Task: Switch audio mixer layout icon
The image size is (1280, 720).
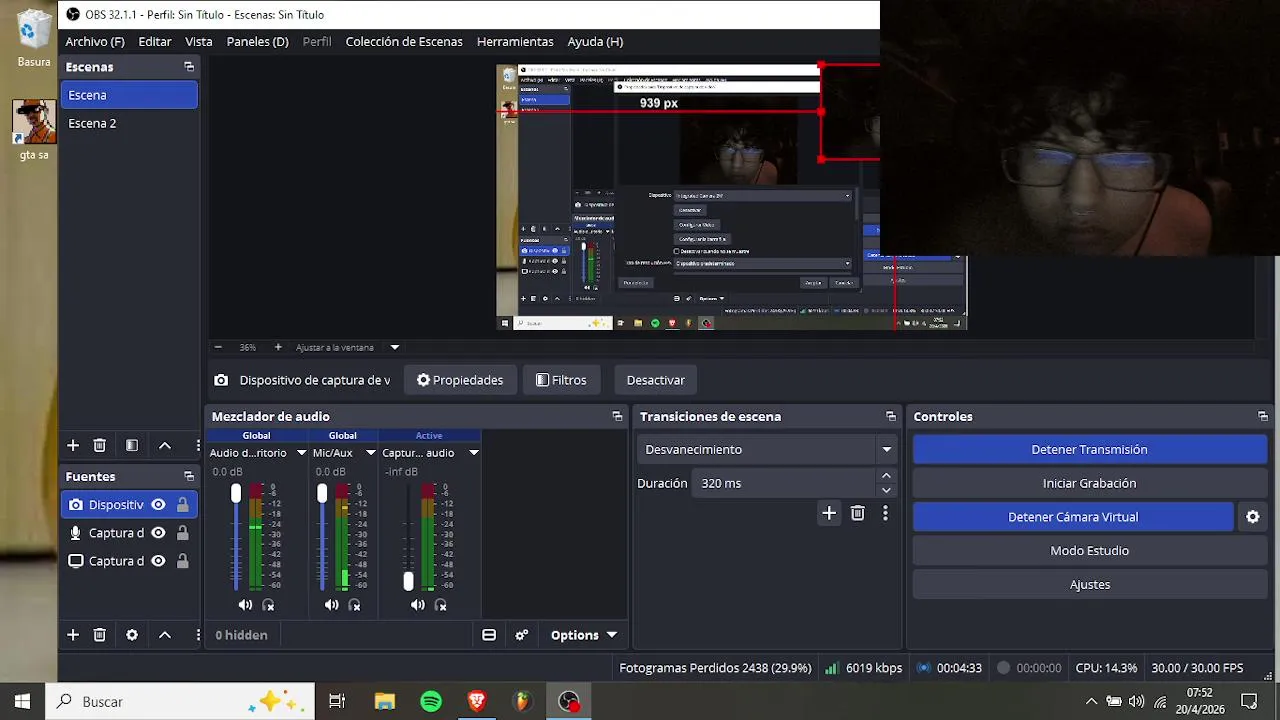Action: point(489,635)
